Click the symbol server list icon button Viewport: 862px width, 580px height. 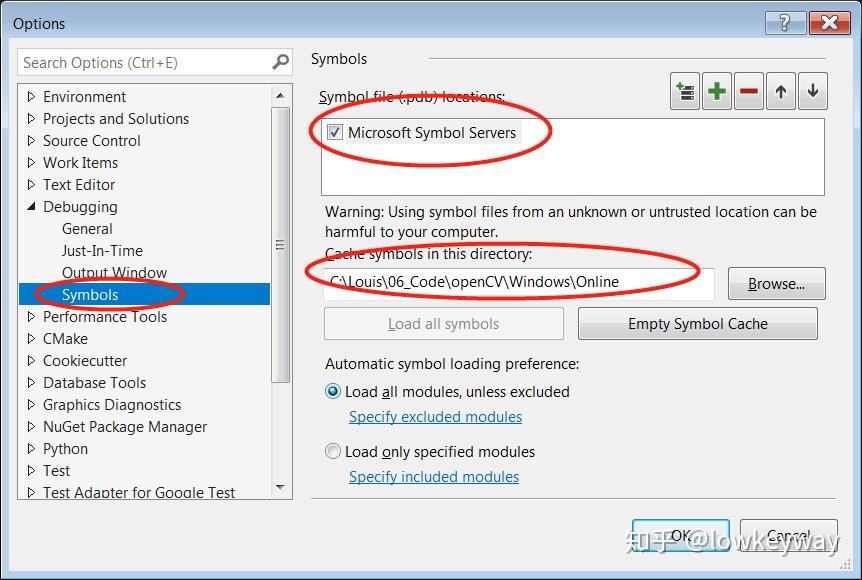(x=685, y=92)
